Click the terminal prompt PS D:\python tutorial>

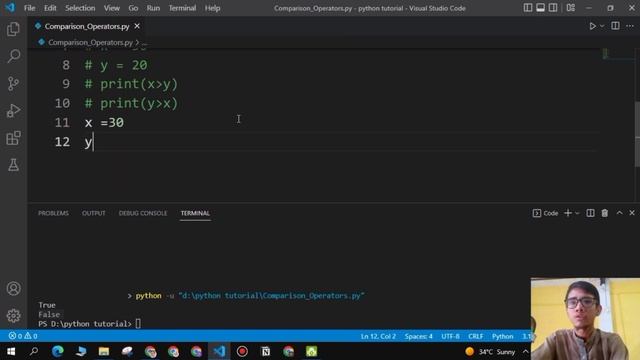(x=85, y=324)
